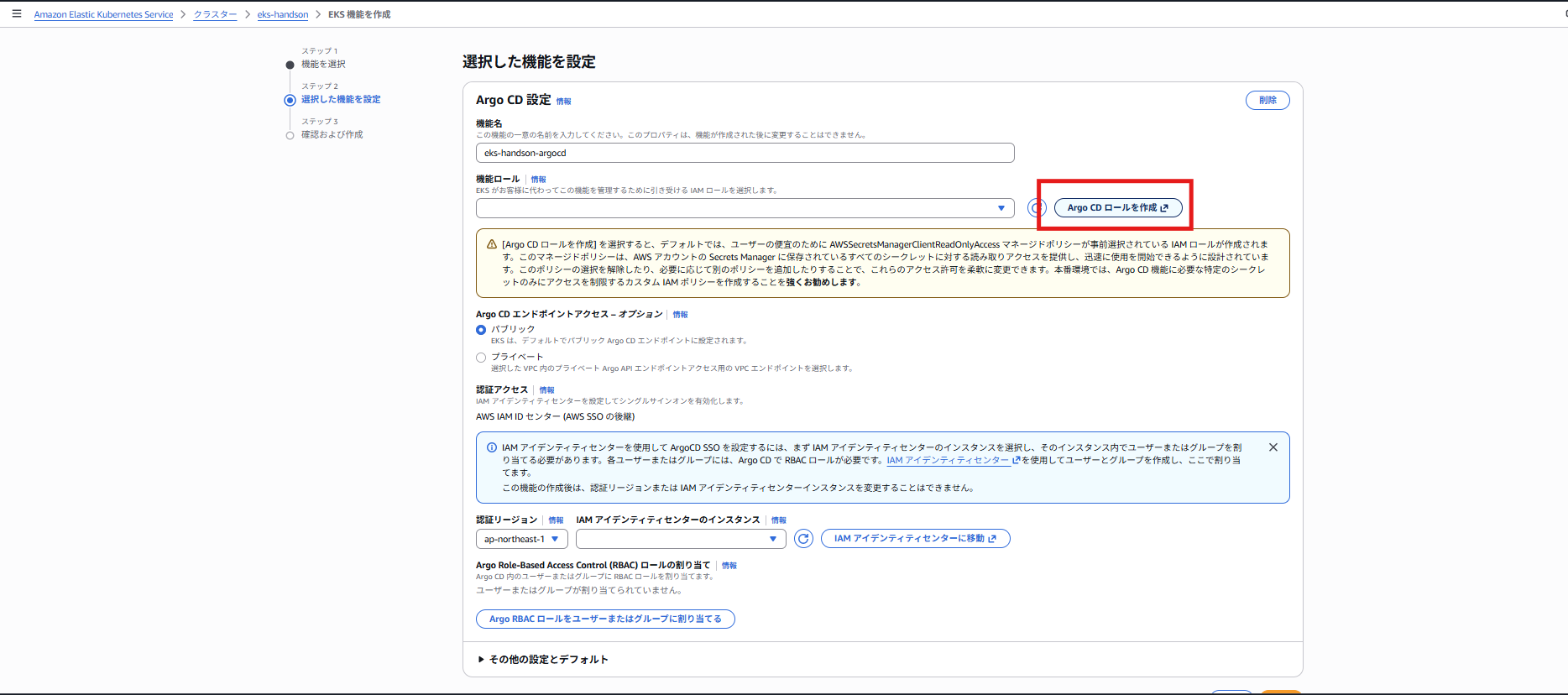
Task: Click the info circle icon in the blue alert
Action: (492, 447)
